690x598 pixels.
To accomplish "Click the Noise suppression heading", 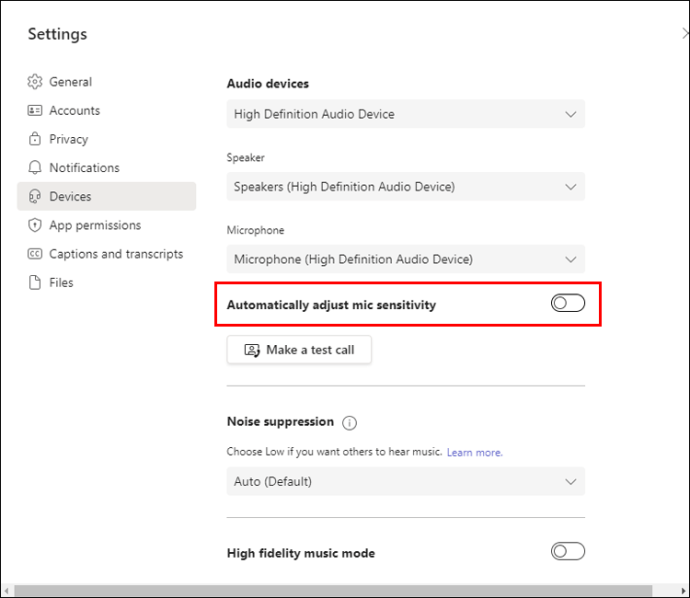I will [x=280, y=422].
